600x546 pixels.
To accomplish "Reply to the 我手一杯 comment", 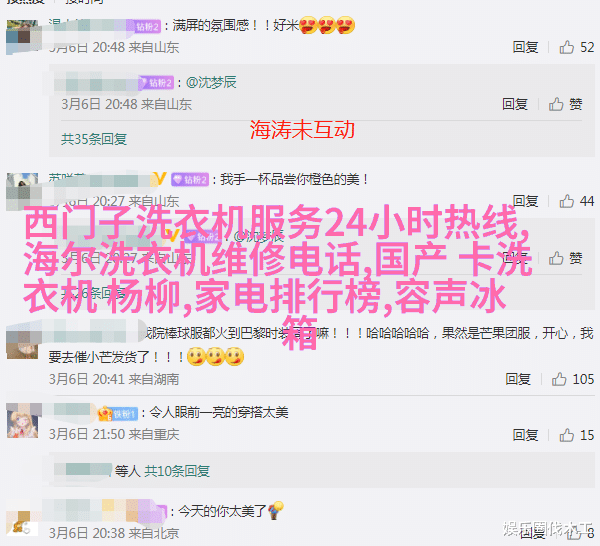I will point(525,201).
